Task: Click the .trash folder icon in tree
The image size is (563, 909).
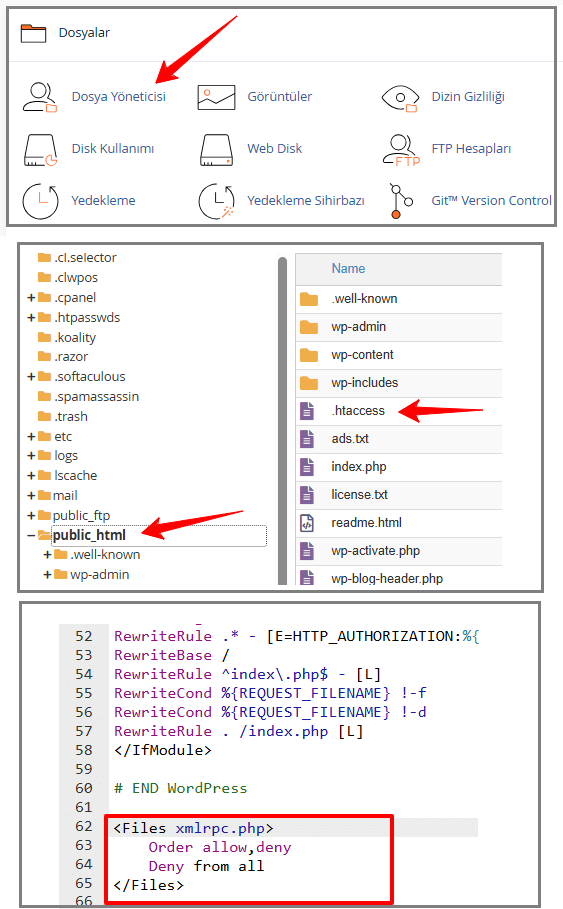Action: coord(44,416)
